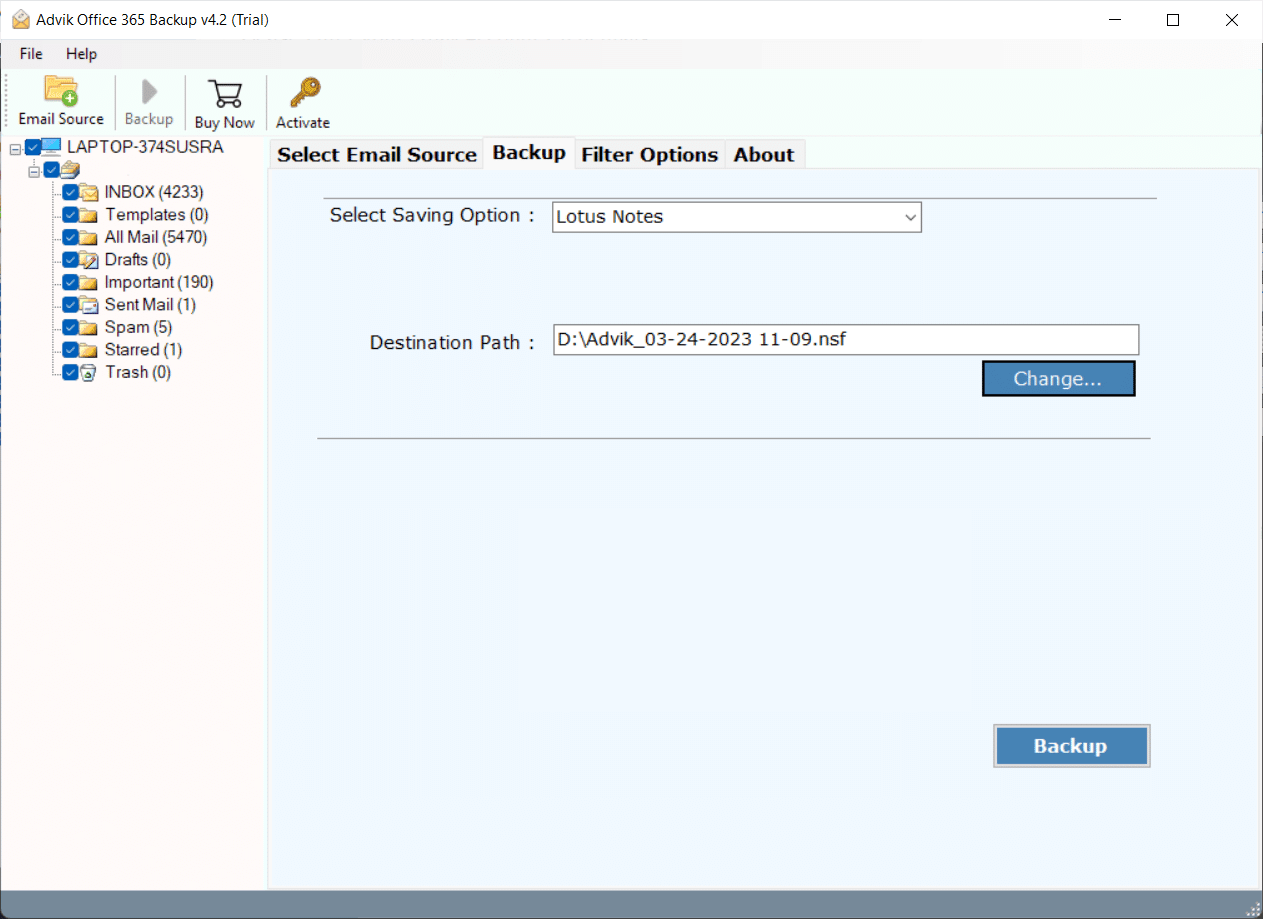Click the All Mail folder icon
The image size is (1263, 919).
click(x=90, y=237)
